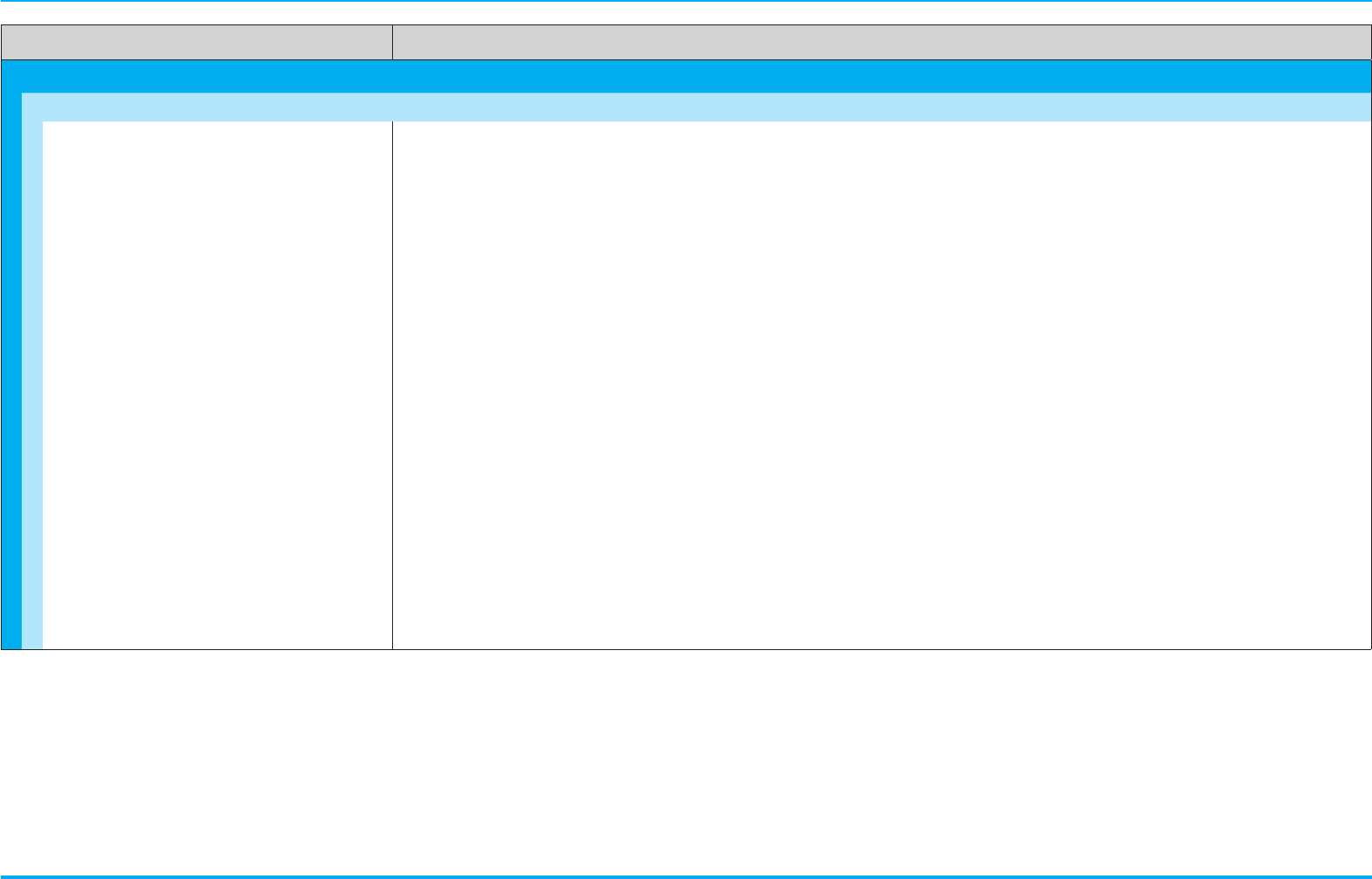
Task: Click the column divider between gray headers
Action: click(x=392, y=42)
